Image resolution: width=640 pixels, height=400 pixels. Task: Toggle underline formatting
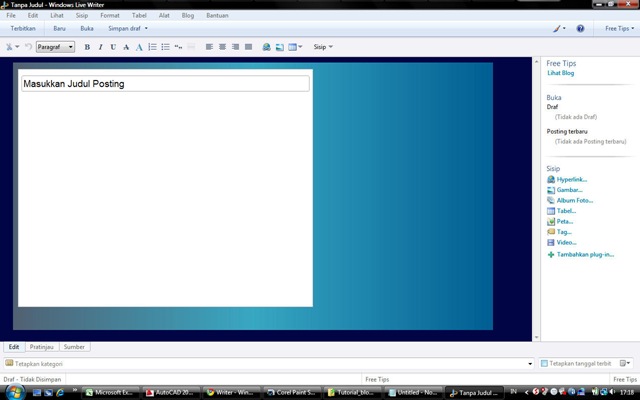(113, 47)
